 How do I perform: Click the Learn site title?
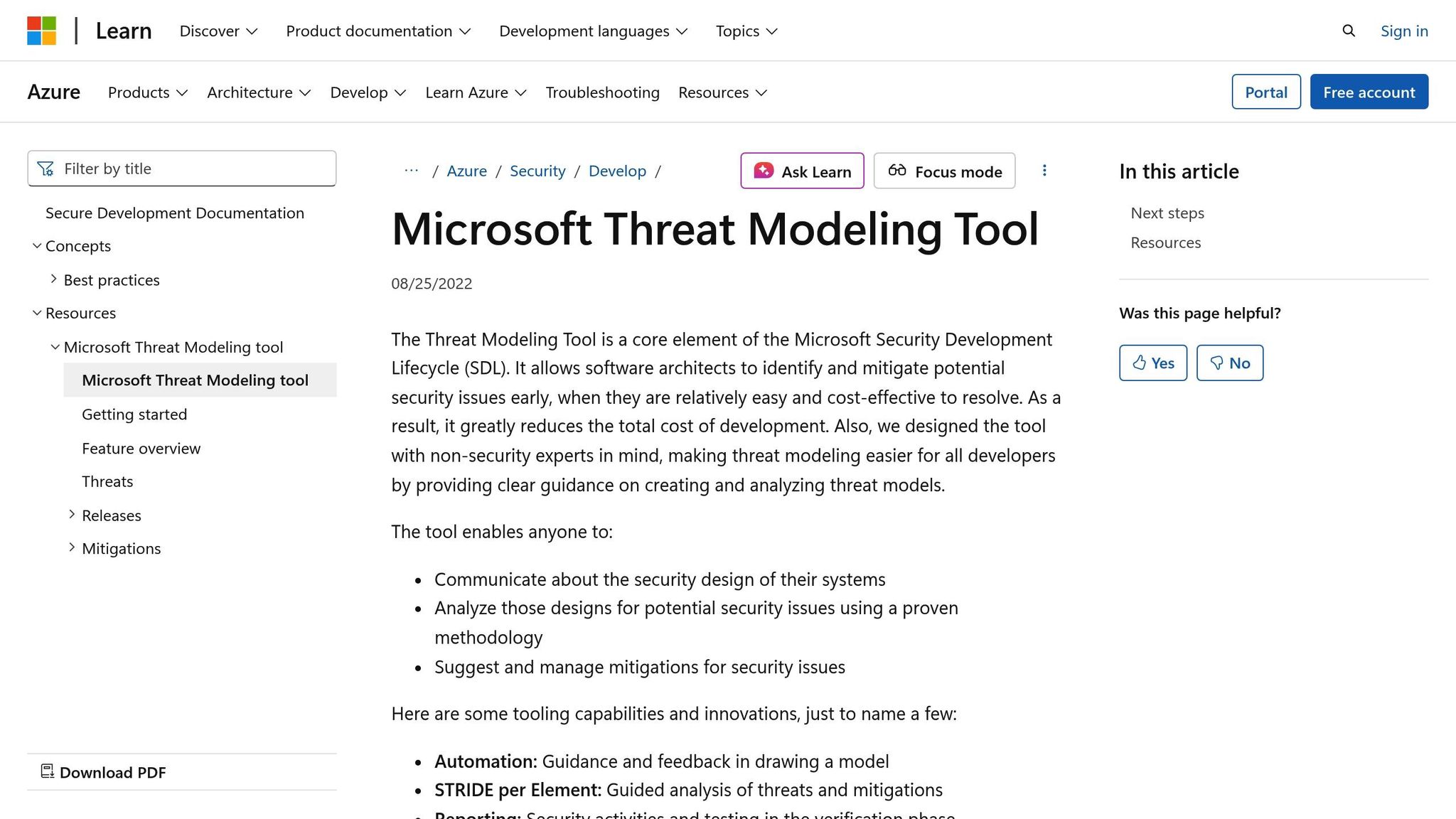[x=124, y=31]
